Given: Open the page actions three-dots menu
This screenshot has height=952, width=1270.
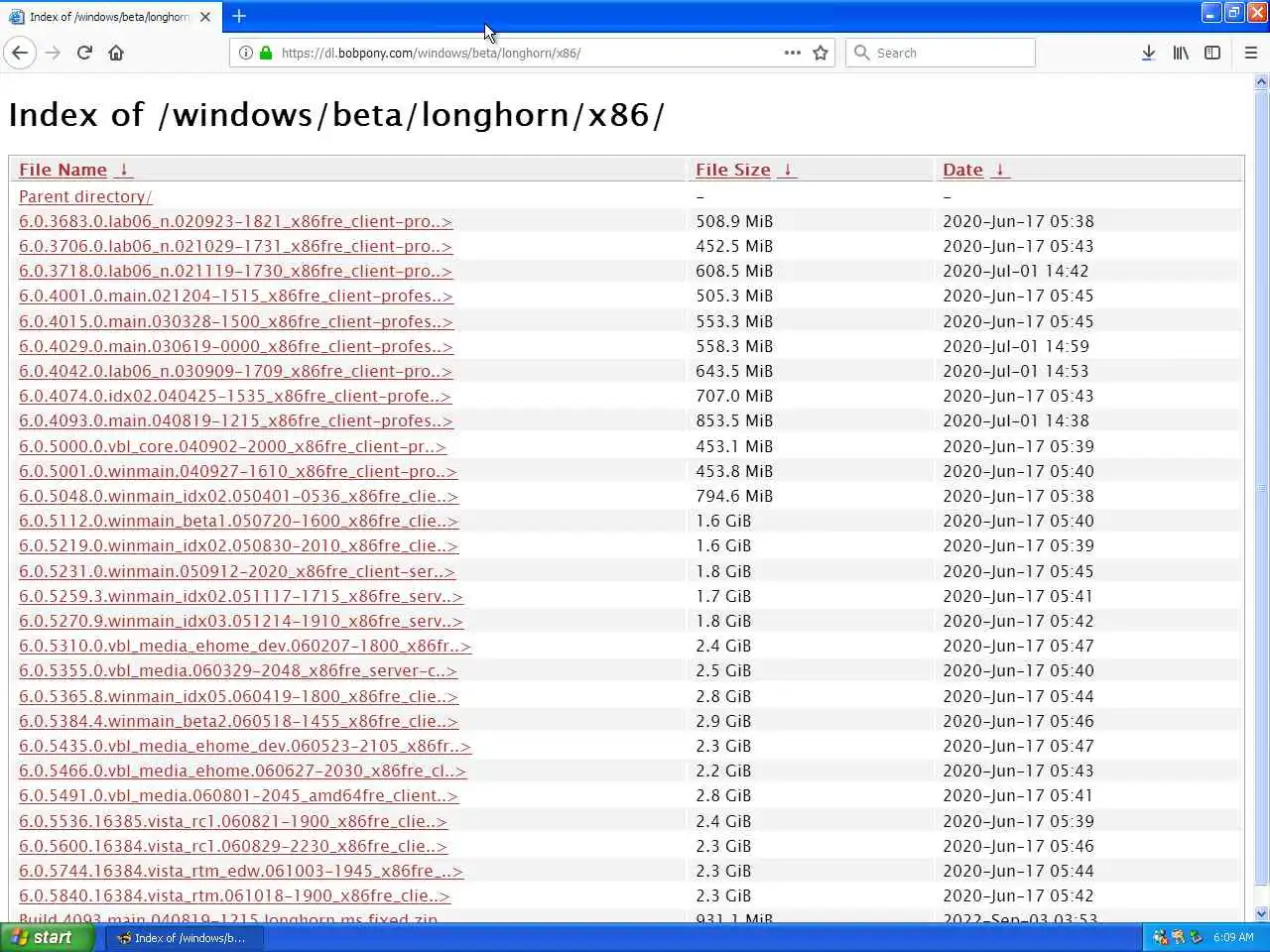Looking at the screenshot, I should (x=792, y=53).
